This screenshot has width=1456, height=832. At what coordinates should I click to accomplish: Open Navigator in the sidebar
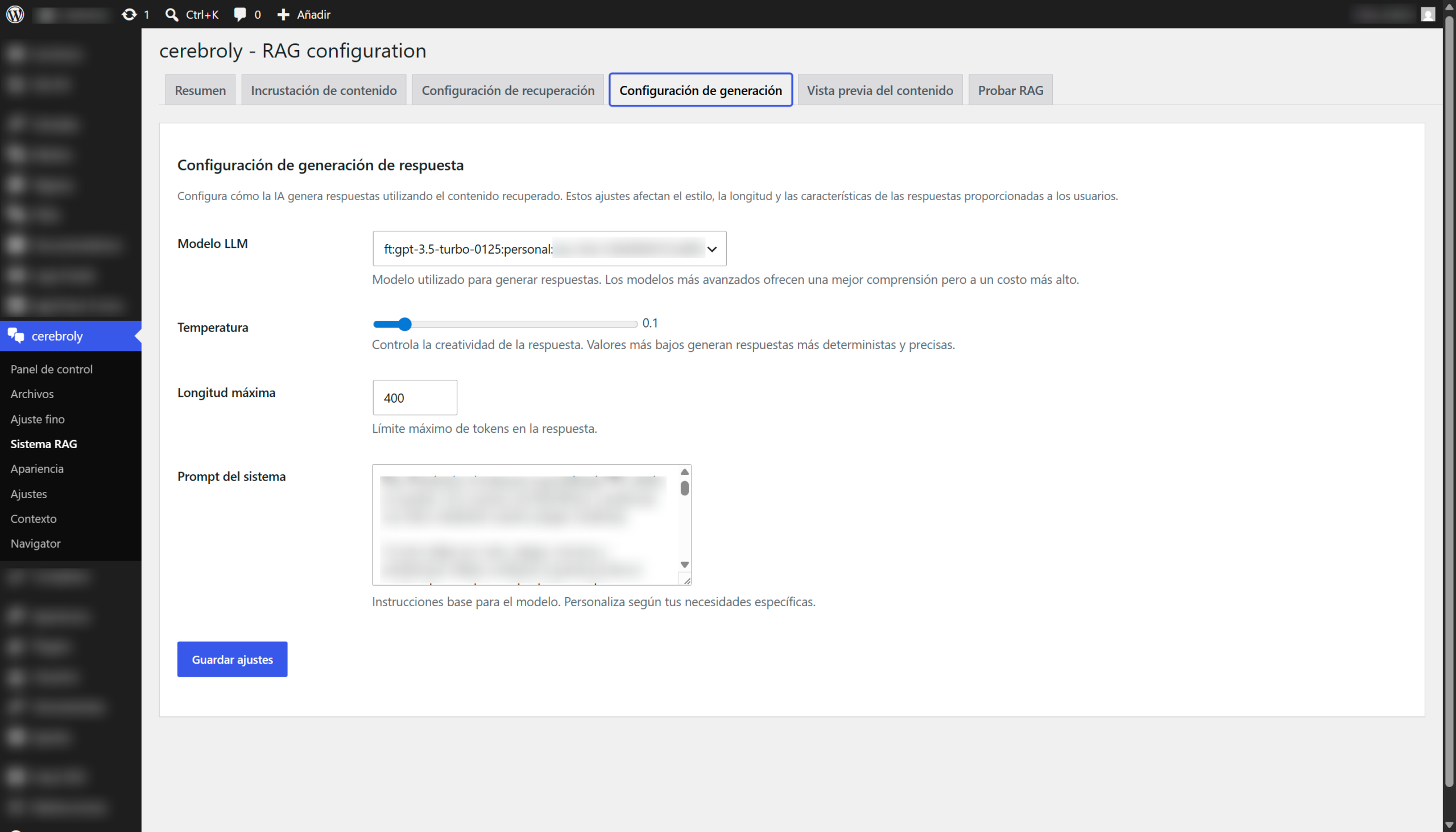tap(35, 544)
